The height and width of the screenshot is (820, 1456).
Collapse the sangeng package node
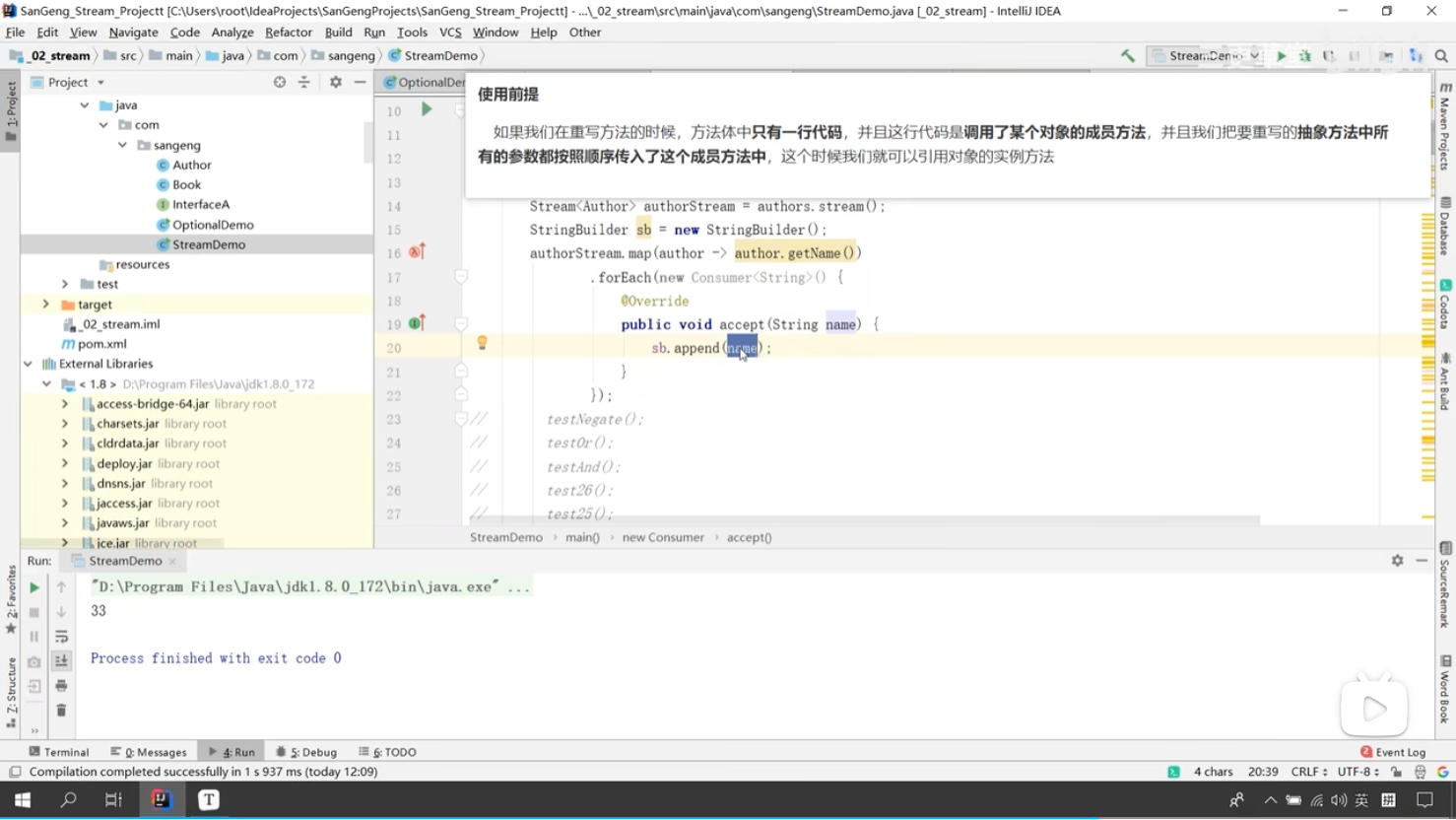123,145
